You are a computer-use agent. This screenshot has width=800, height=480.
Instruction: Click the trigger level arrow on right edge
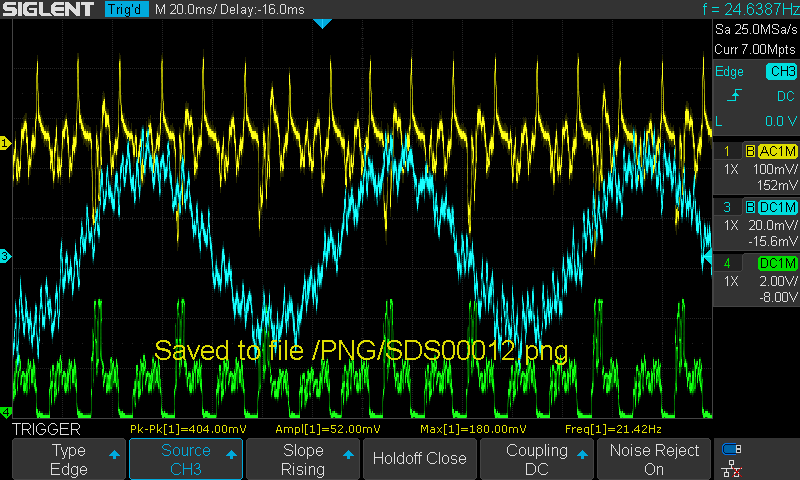(x=708, y=257)
